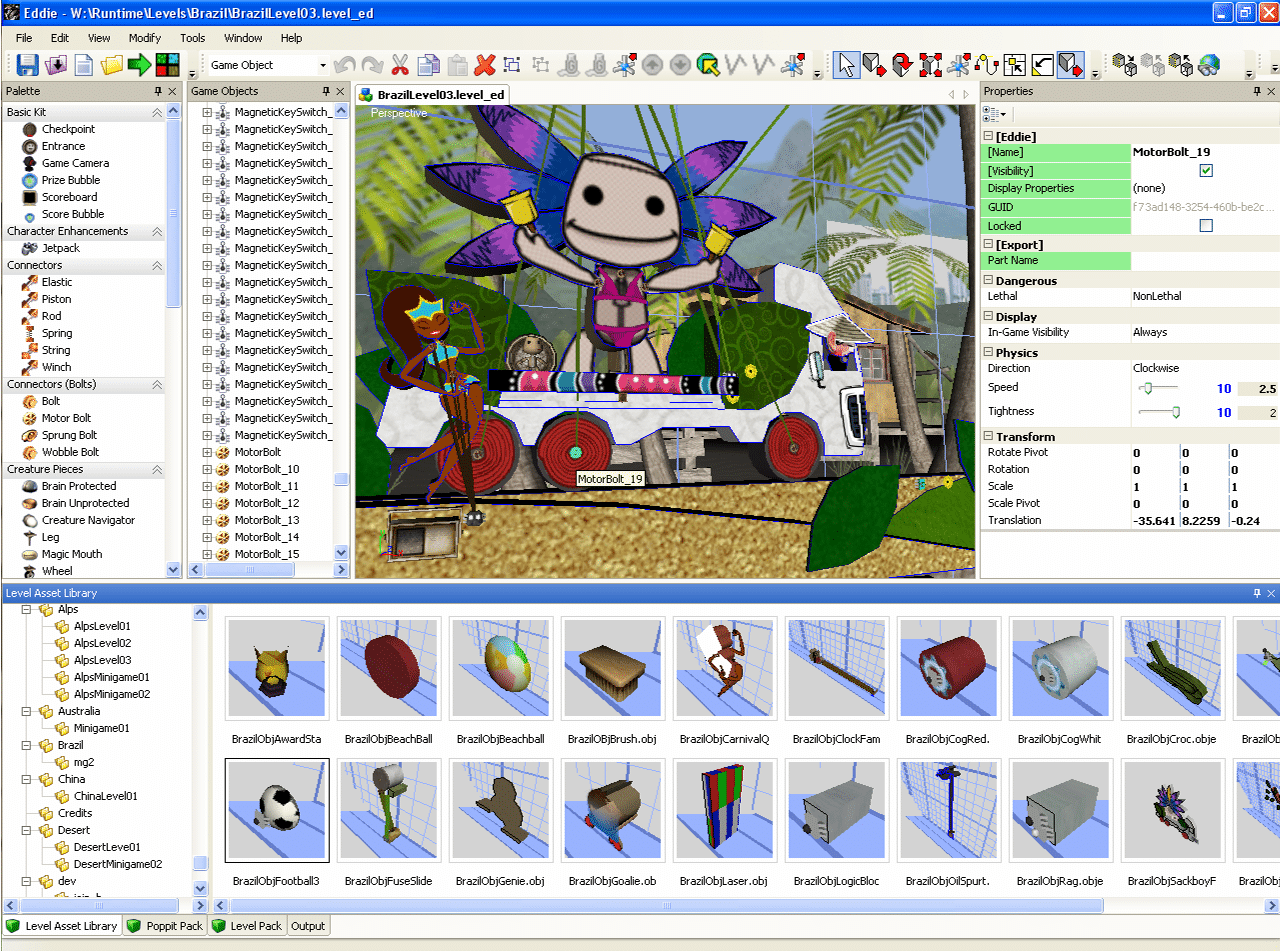Image resolution: width=1280 pixels, height=951 pixels.
Task: Open the Game Object dropdown
Action: [x=268, y=65]
